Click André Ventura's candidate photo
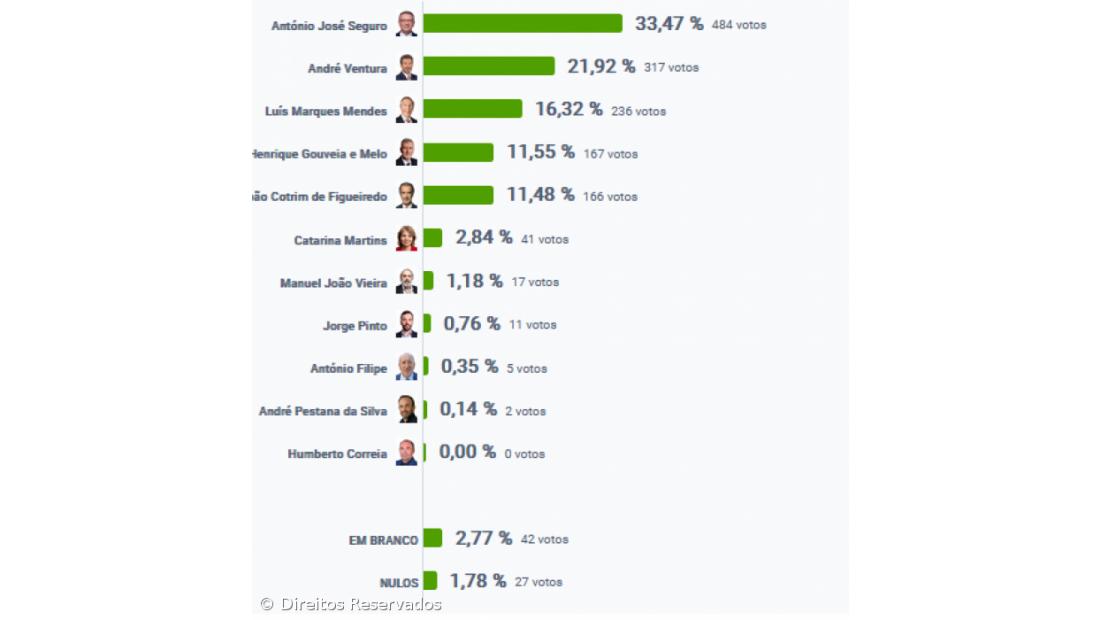The width and height of the screenshot is (1100, 620). [x=406, y=67]
